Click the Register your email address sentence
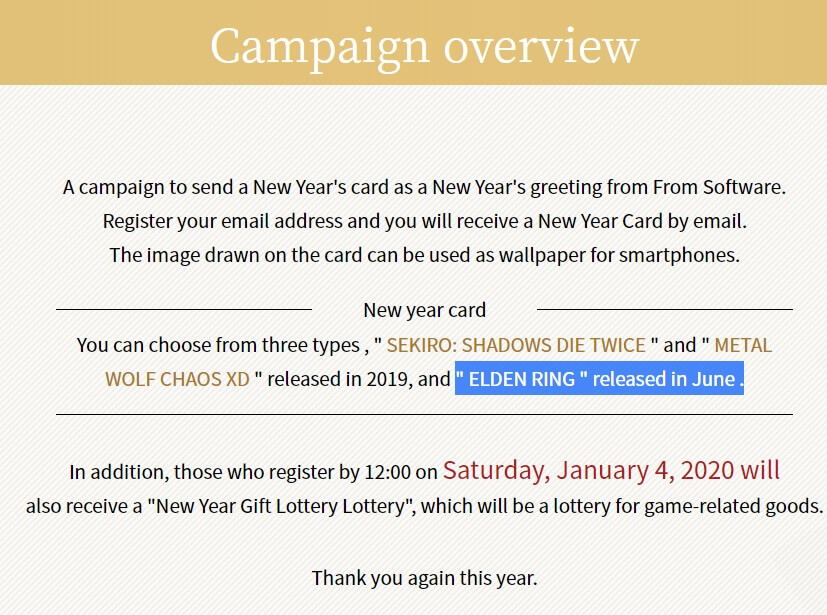827x615 pixels. click(424, 220)
